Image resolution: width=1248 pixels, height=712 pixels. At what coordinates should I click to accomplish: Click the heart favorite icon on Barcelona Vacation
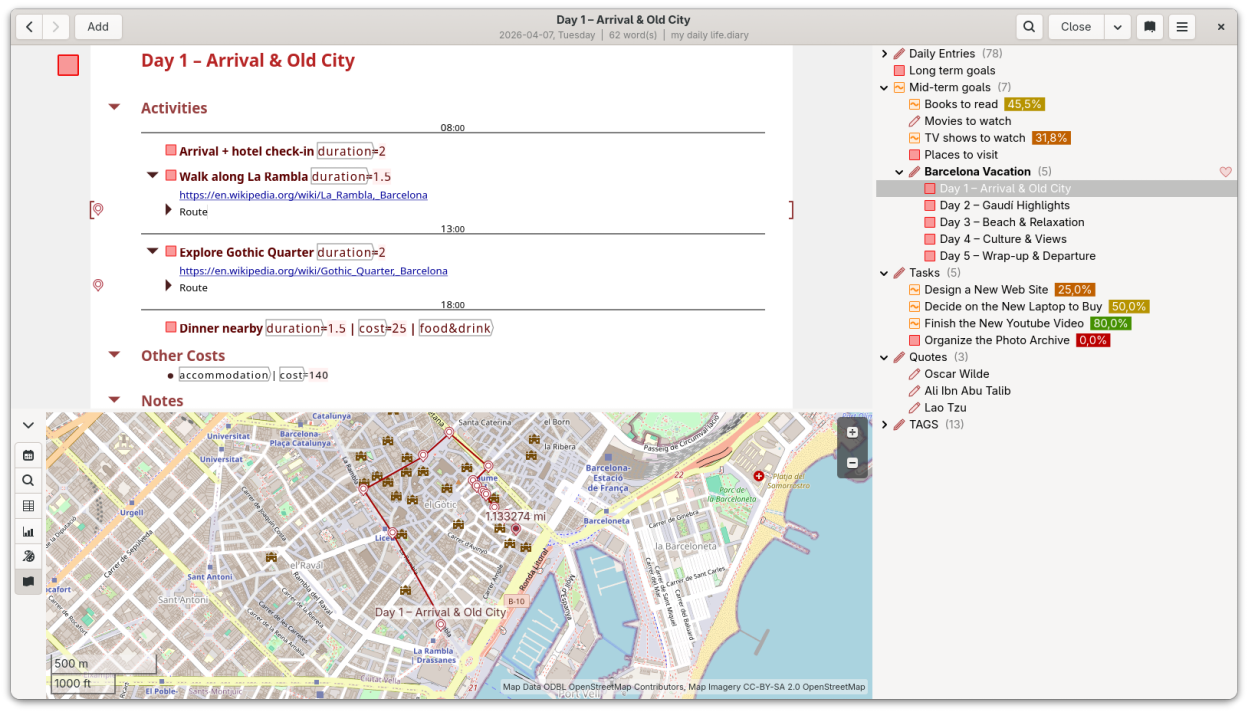1226,172
